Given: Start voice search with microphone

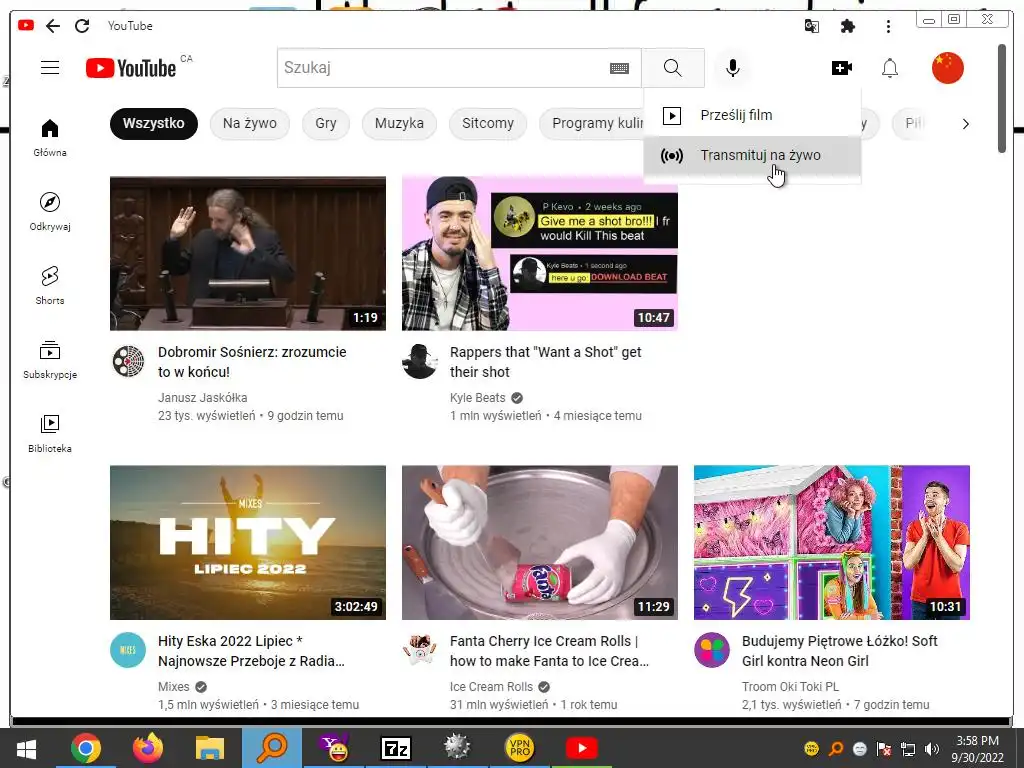Looking at the screenshot, I should [x=733, y=68].
